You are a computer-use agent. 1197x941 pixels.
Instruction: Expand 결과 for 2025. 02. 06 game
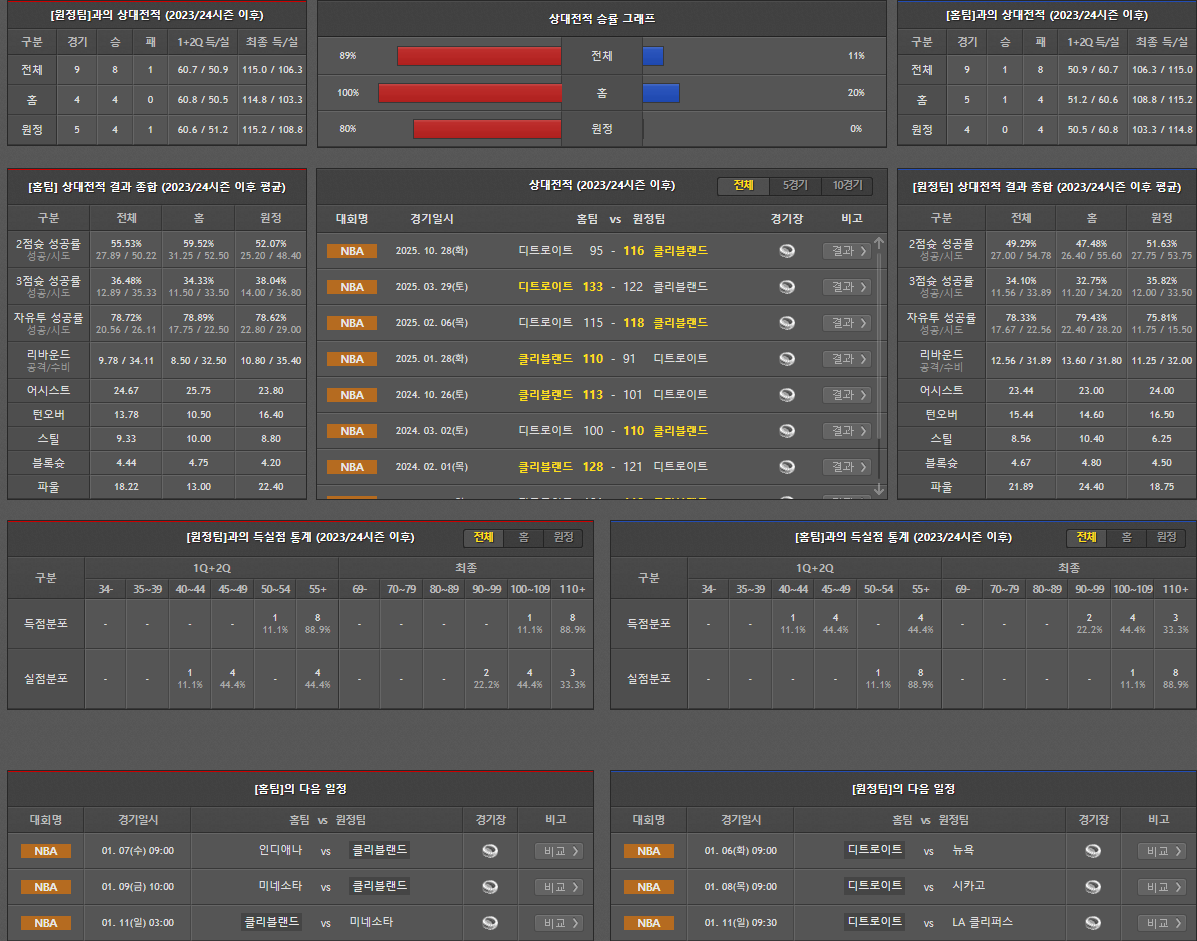[846, 323]
